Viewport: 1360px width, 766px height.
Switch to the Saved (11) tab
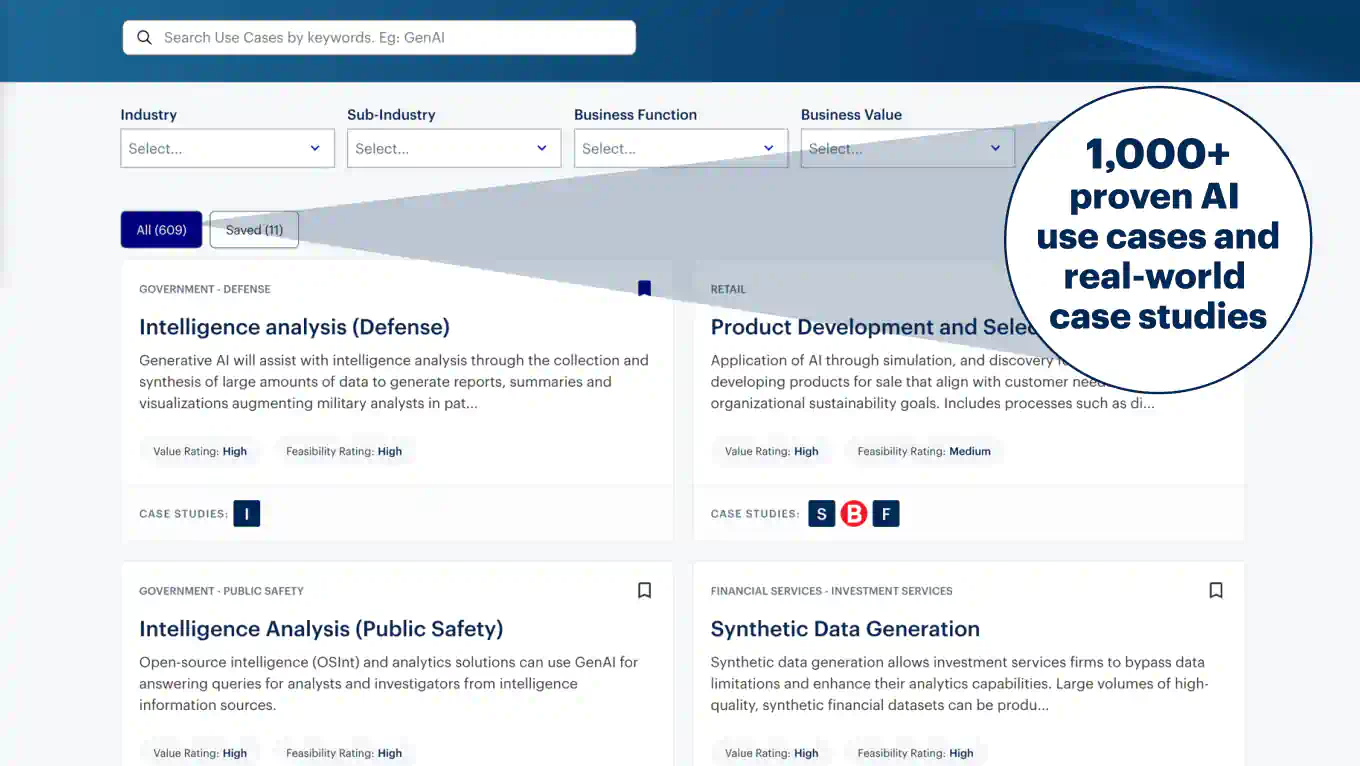254,229
